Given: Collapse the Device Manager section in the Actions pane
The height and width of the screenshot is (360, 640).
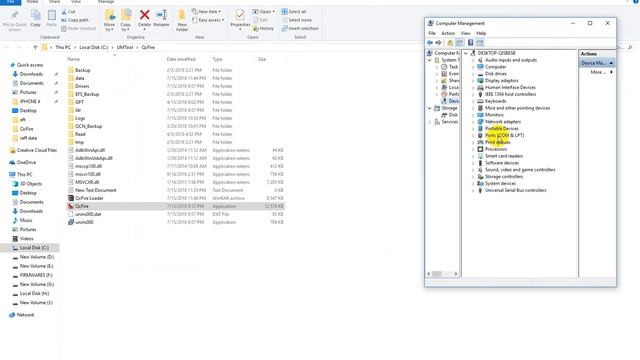Looking at the screenshot, I should click(611, 63).
